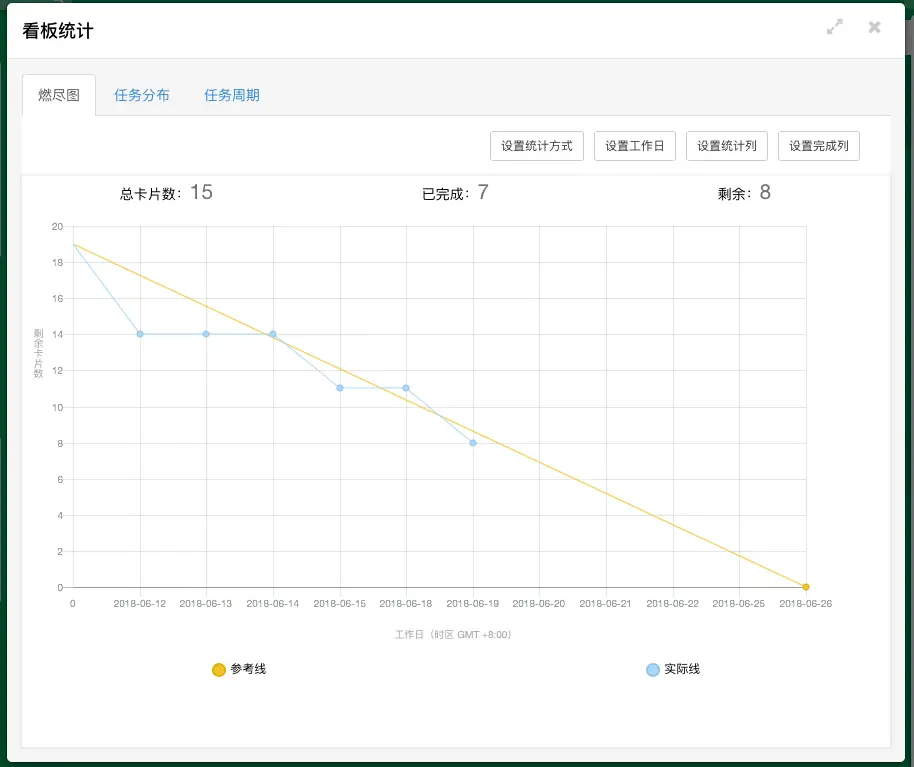This screenshot has height=767, width=914.
Task: Click the blue 实际线 legend dot
Action: coord(653,670)
